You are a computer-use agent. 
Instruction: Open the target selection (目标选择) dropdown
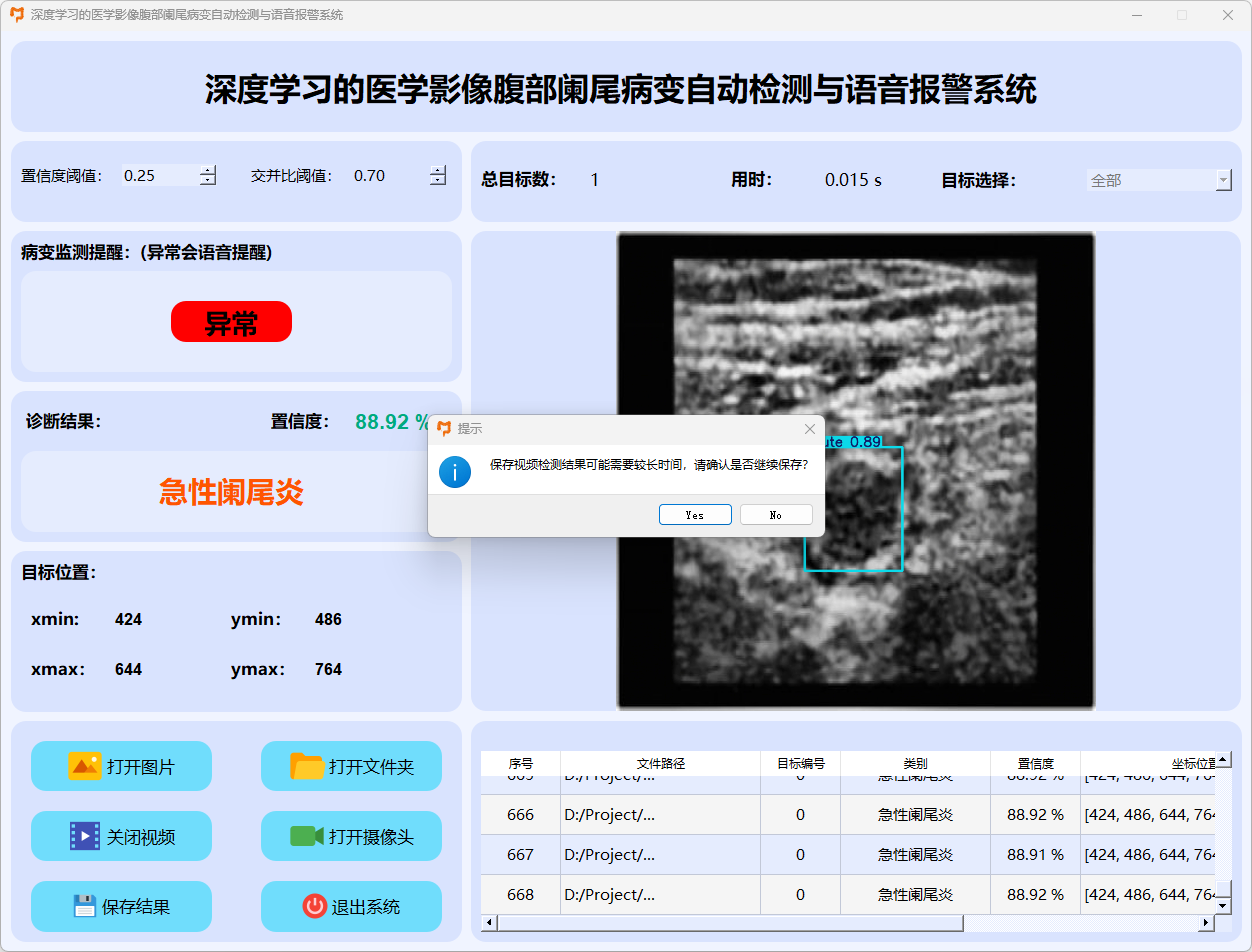point(1223,180)
